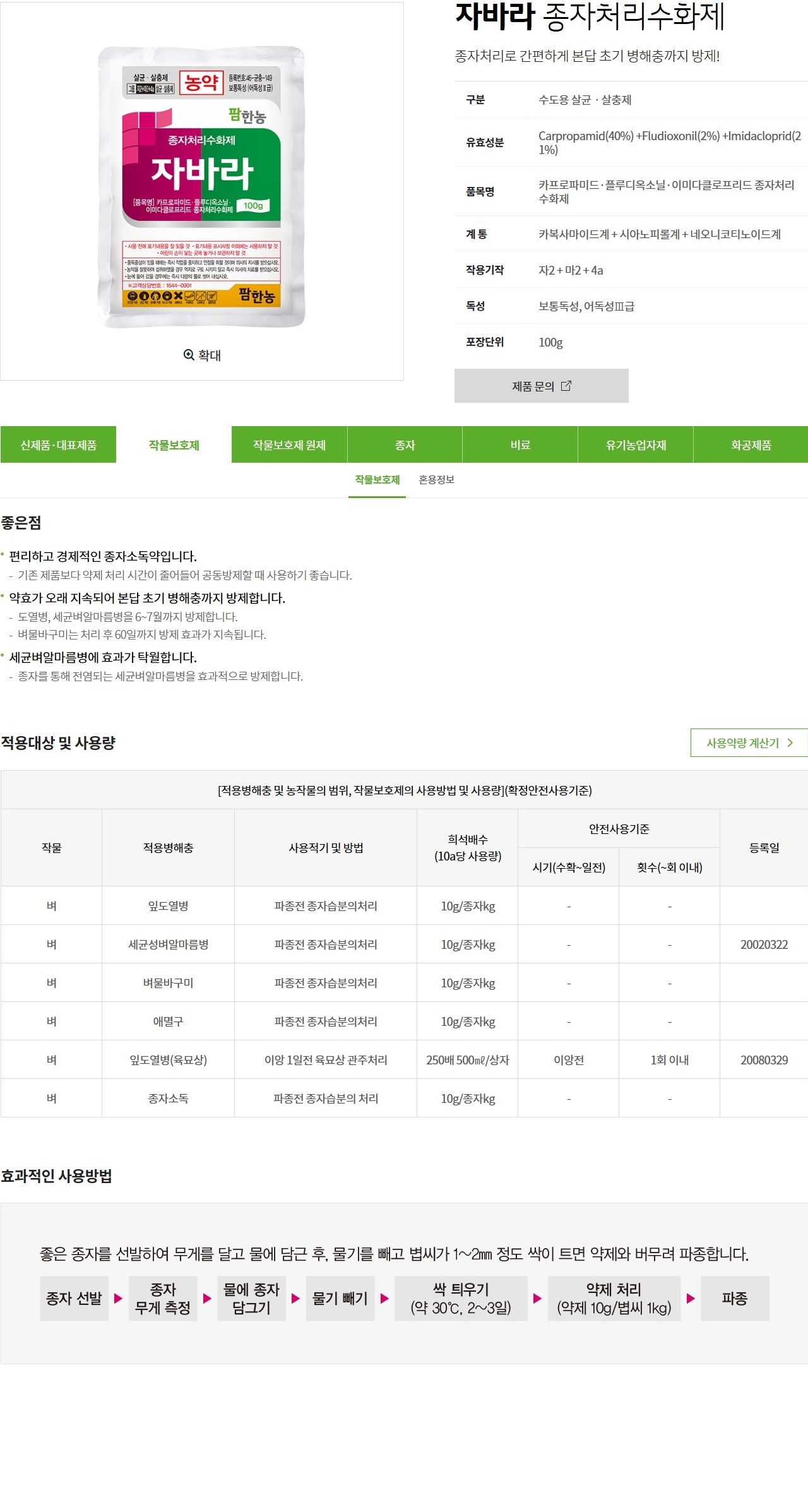
Task: Open the 자바라 product package image
Action: pos(201,186)
